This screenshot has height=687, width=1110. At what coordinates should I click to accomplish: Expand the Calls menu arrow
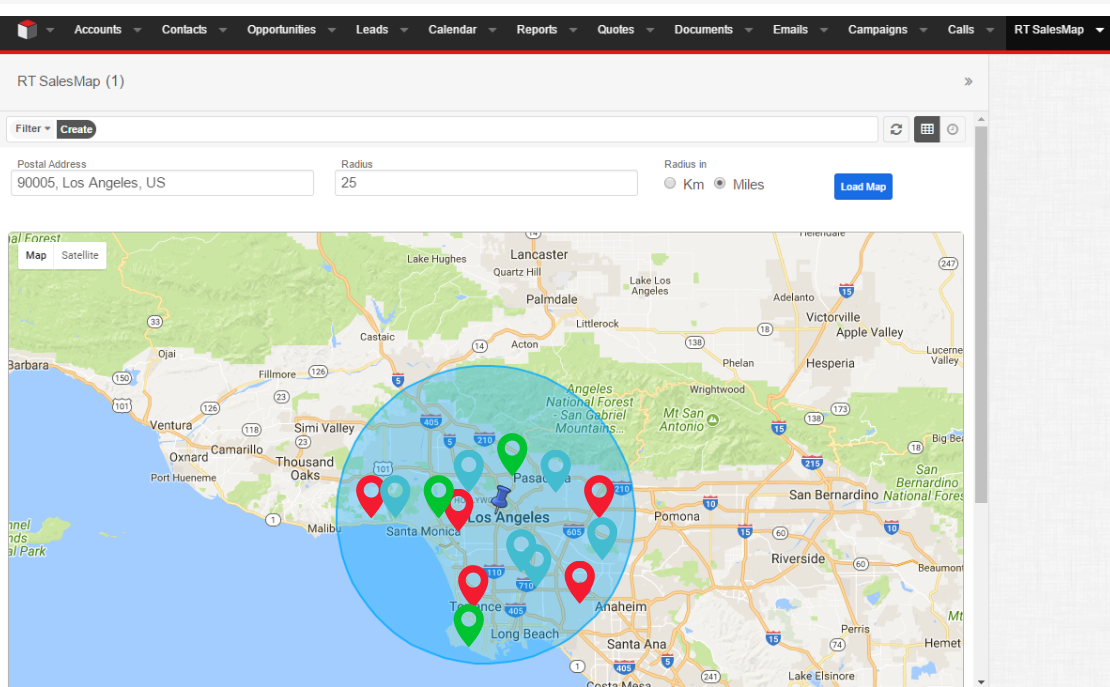(990, 30)
